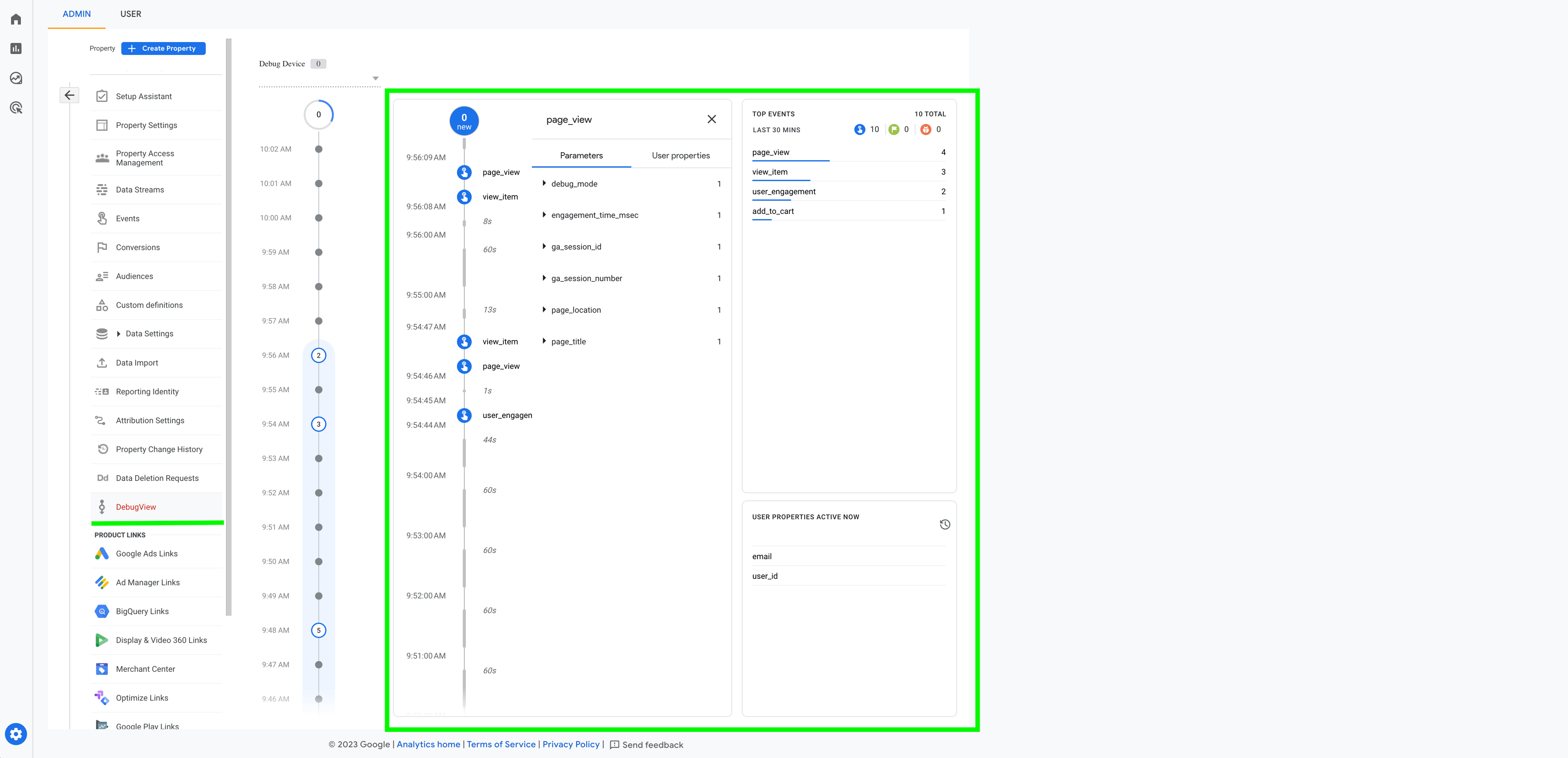Click the Audiences icon
This screenshot has width=1568, height=758.
[x=102, y=276]
